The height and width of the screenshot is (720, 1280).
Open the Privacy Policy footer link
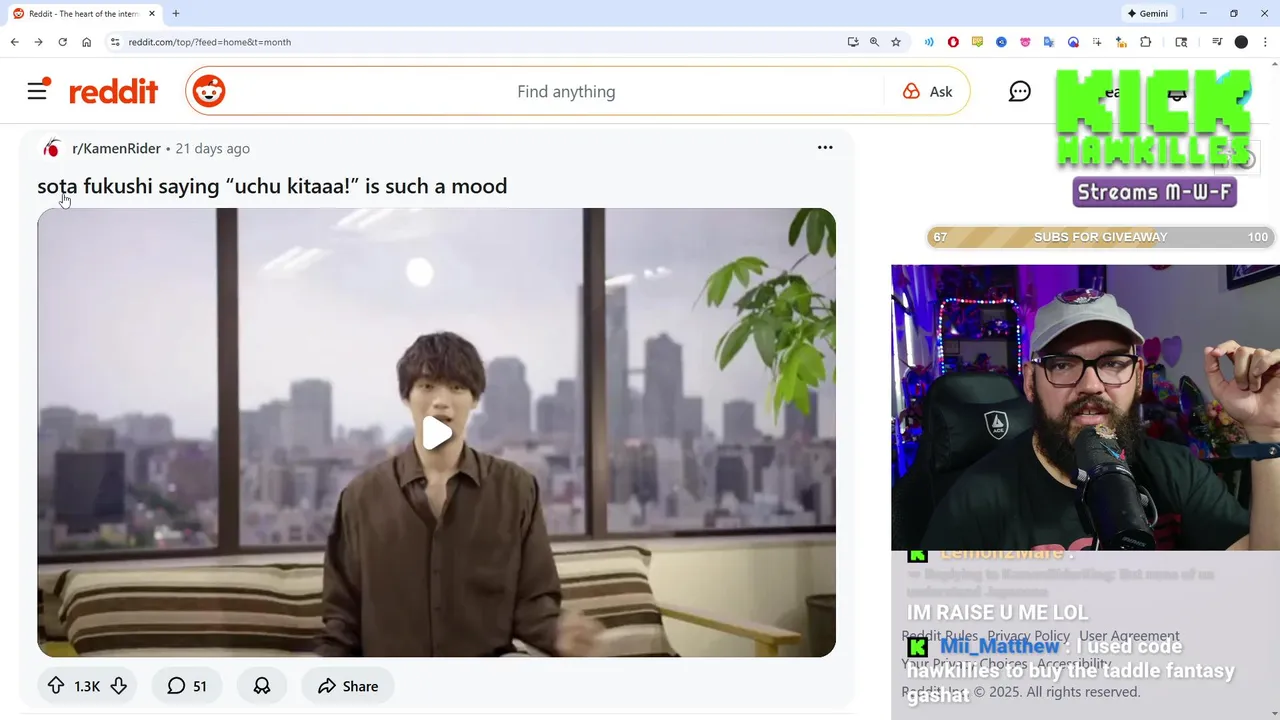1028,636
